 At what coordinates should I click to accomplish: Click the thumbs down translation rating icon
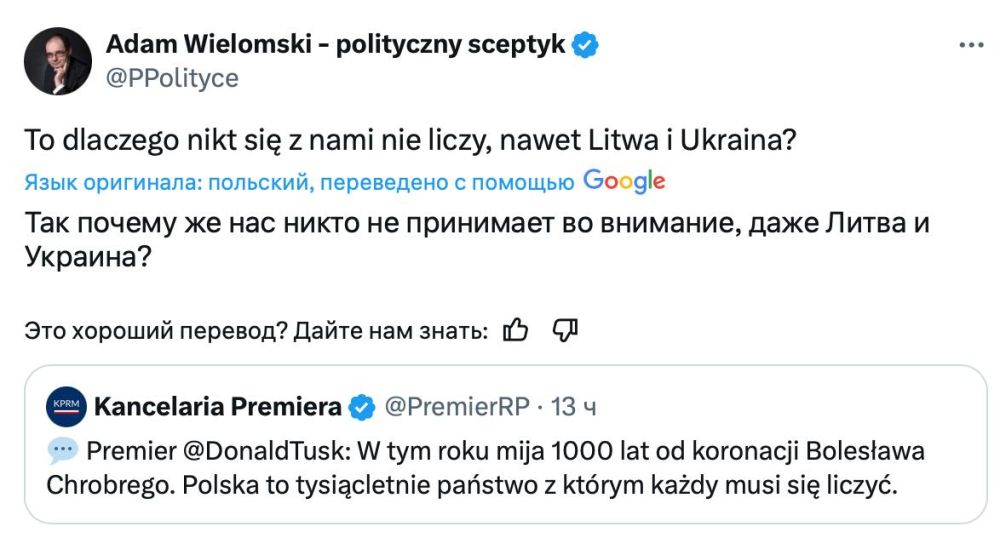click(565, 329)
